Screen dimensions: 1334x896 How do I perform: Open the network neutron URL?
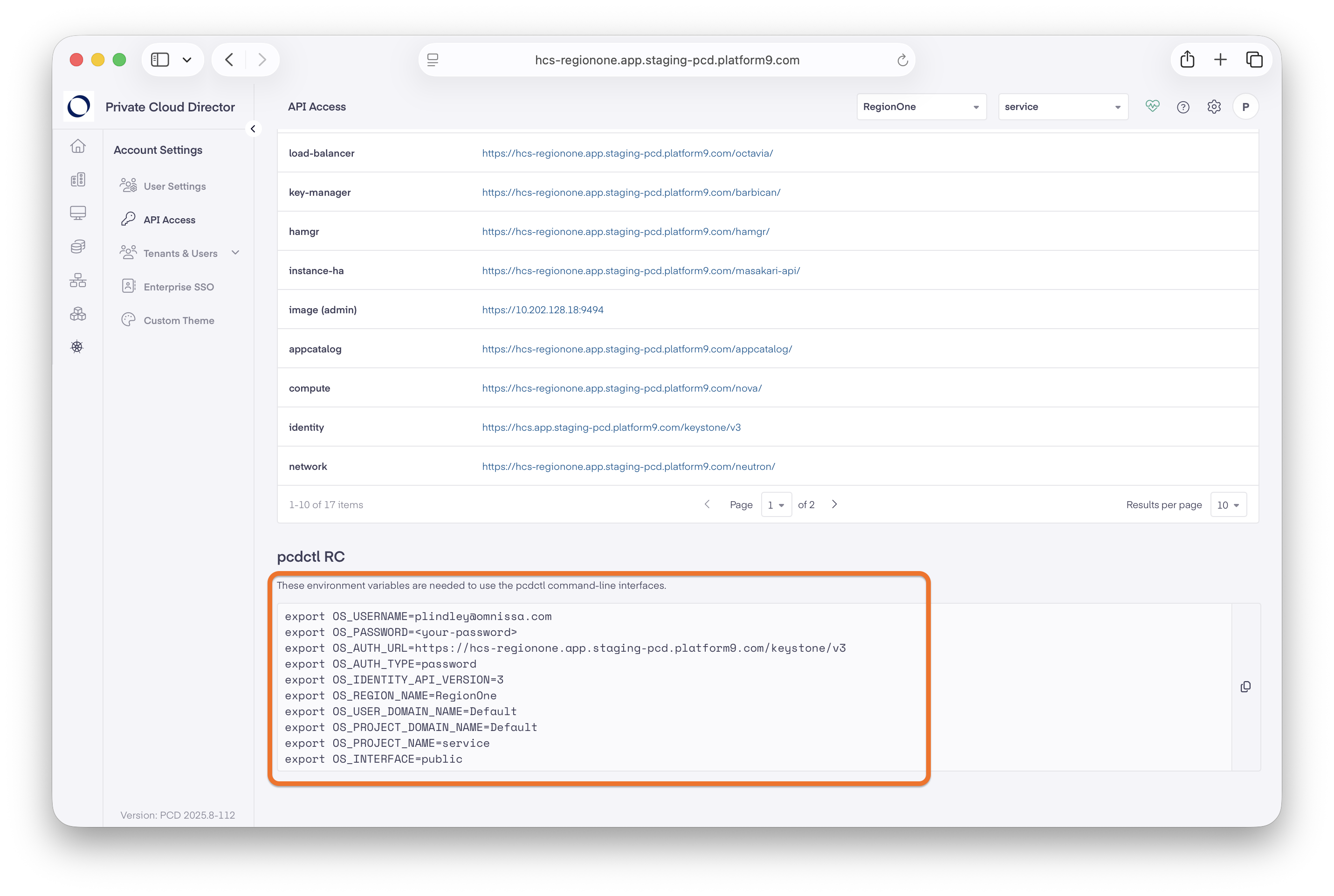point(628,466)
